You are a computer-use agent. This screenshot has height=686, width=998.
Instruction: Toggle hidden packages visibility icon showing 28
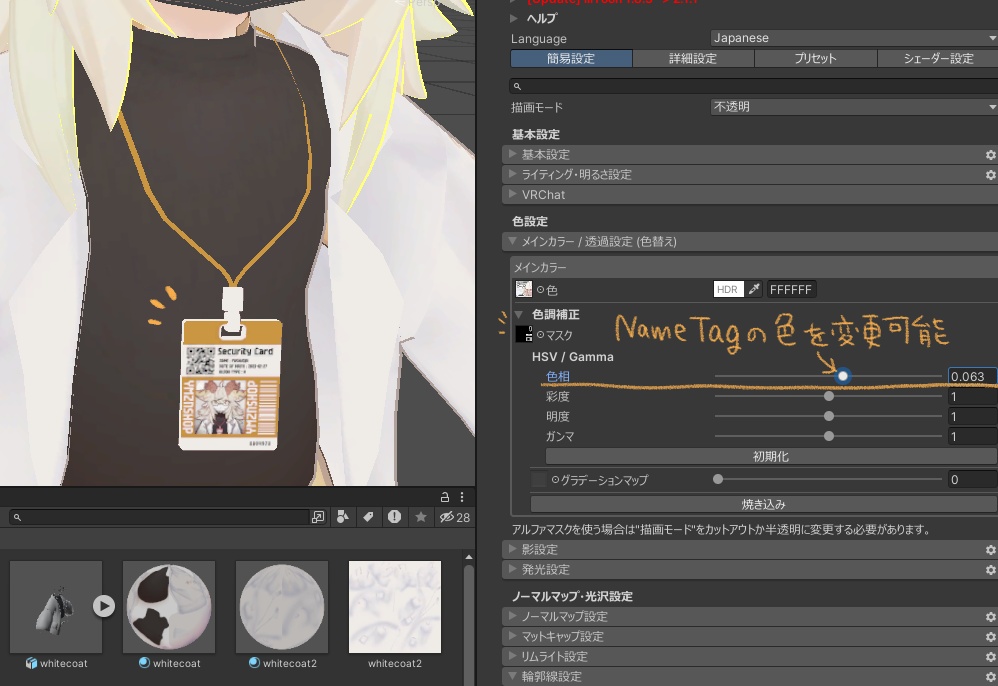click(x=454, y=517)
